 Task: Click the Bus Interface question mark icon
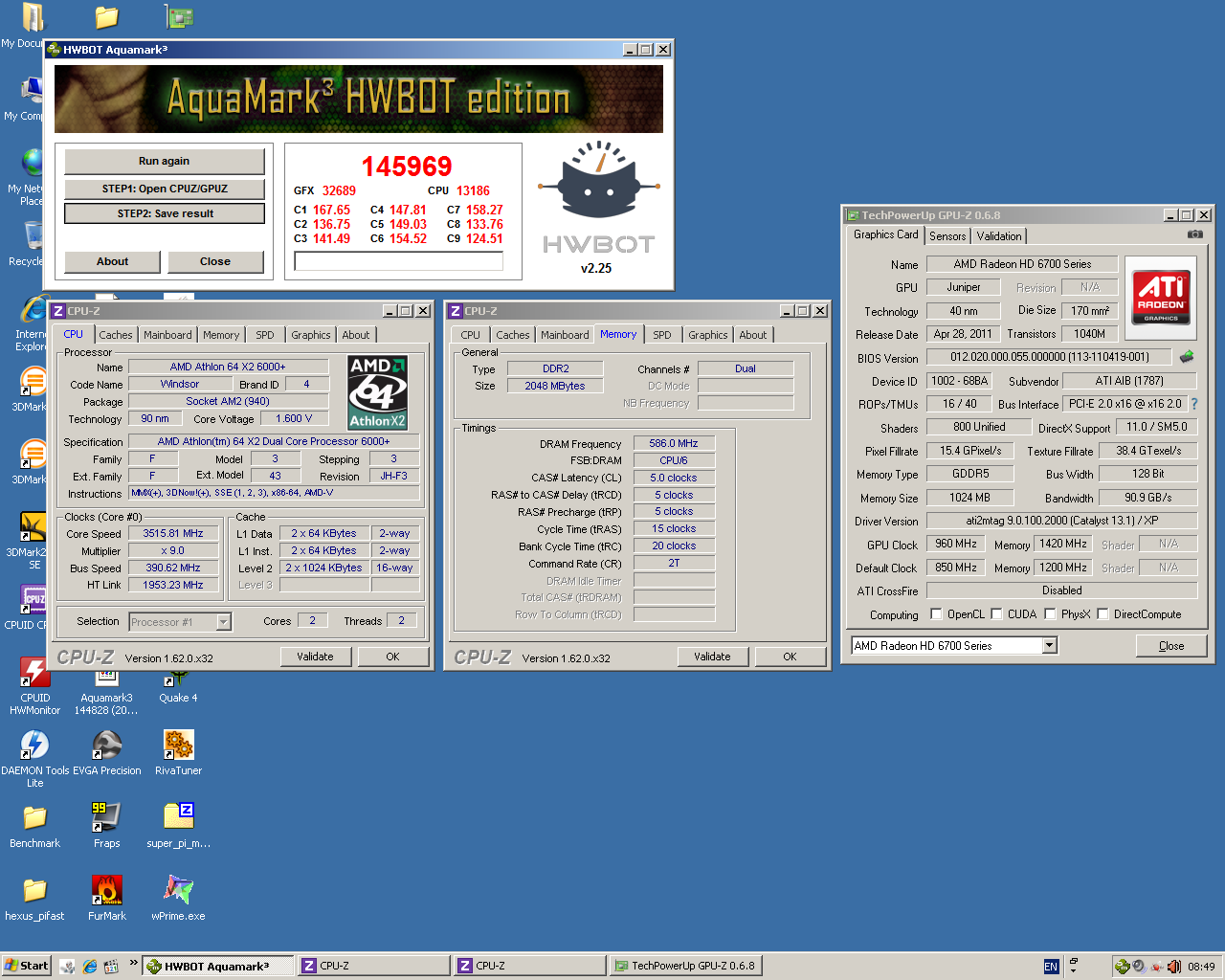click(x=1194, y=404)
